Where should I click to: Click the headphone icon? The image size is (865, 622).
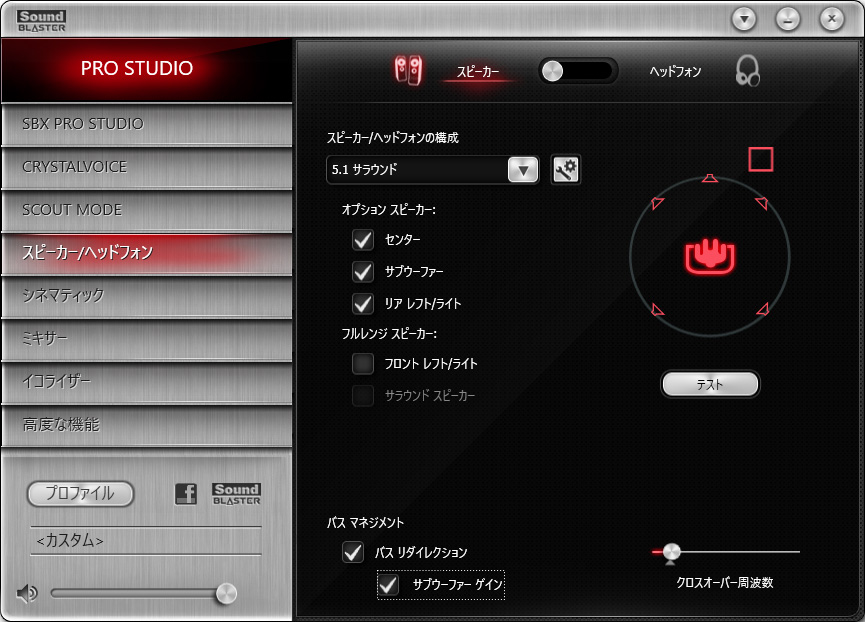click(747, 71)
